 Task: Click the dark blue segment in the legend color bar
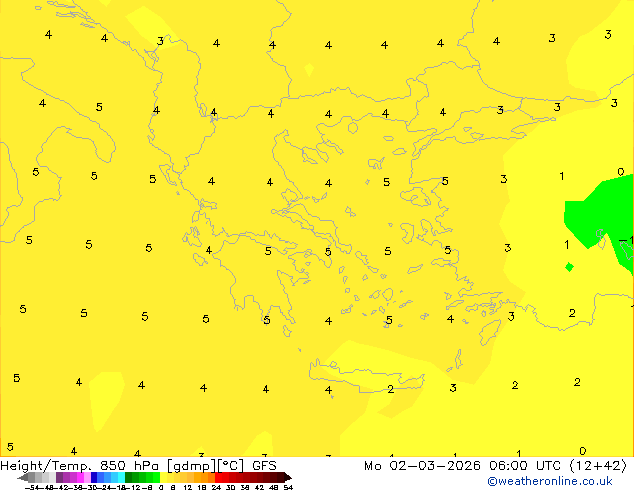pos(94,478)
